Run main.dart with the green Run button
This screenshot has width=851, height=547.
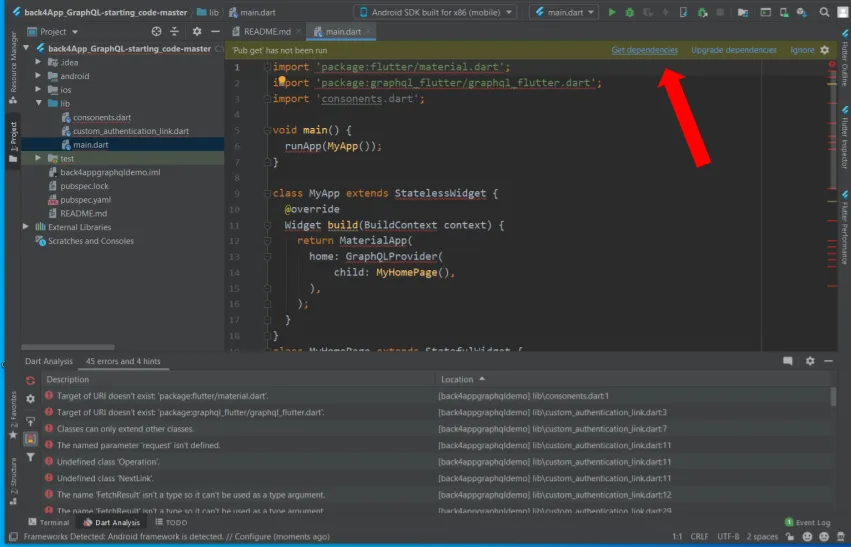(612, 12)
